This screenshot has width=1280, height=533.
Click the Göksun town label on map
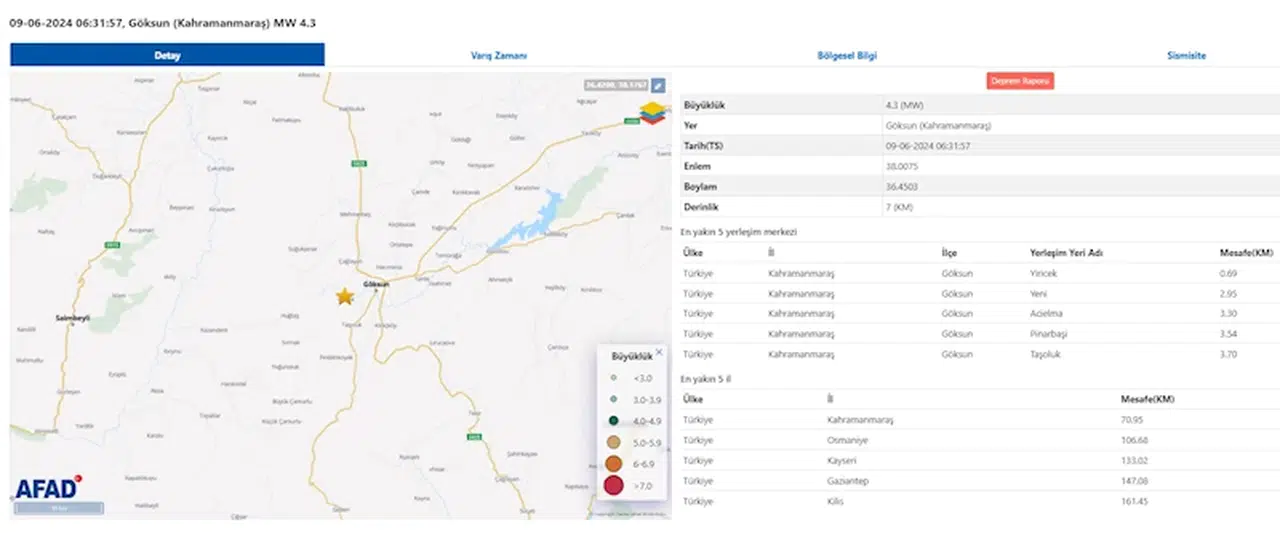[x=376, y=285]
